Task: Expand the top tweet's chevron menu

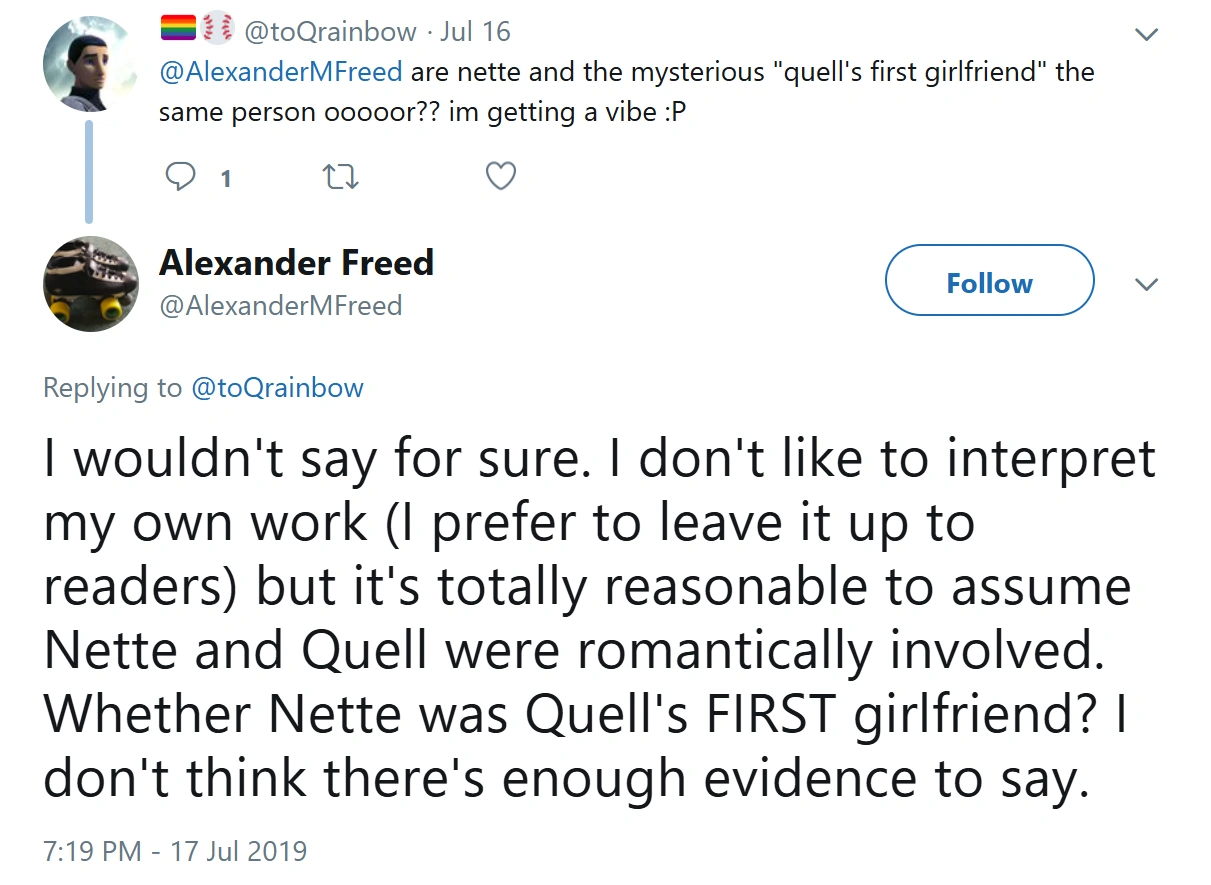Action: (1147, 34)
